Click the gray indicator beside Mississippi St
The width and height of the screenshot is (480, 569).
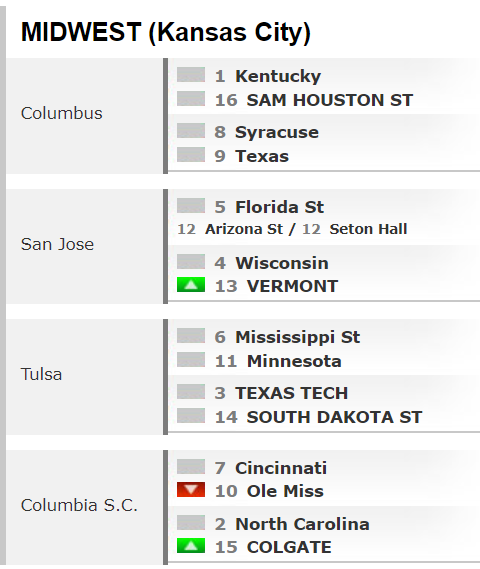tap(191, 336)
